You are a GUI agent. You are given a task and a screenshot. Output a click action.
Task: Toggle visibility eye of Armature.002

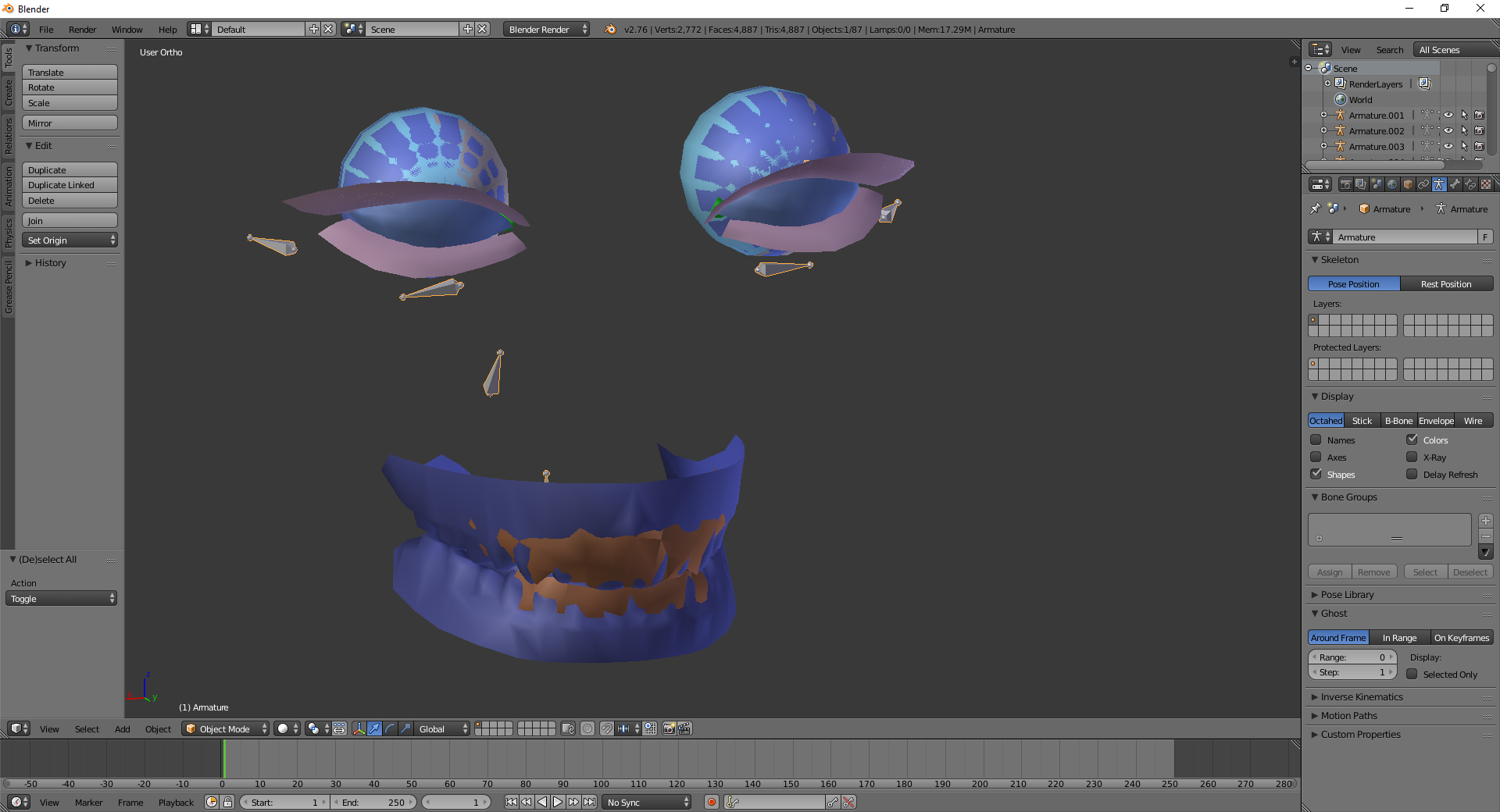(1448, 130)
